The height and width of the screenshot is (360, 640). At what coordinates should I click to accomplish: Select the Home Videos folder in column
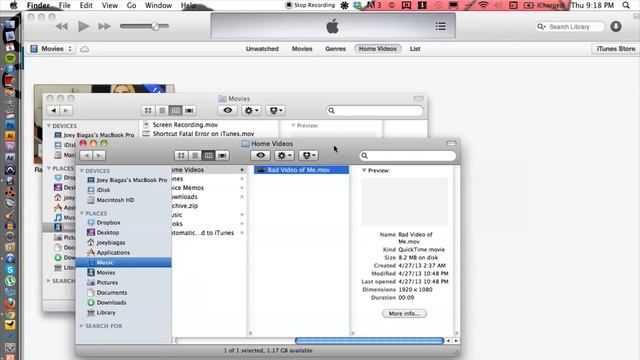(x=209, y=170)
